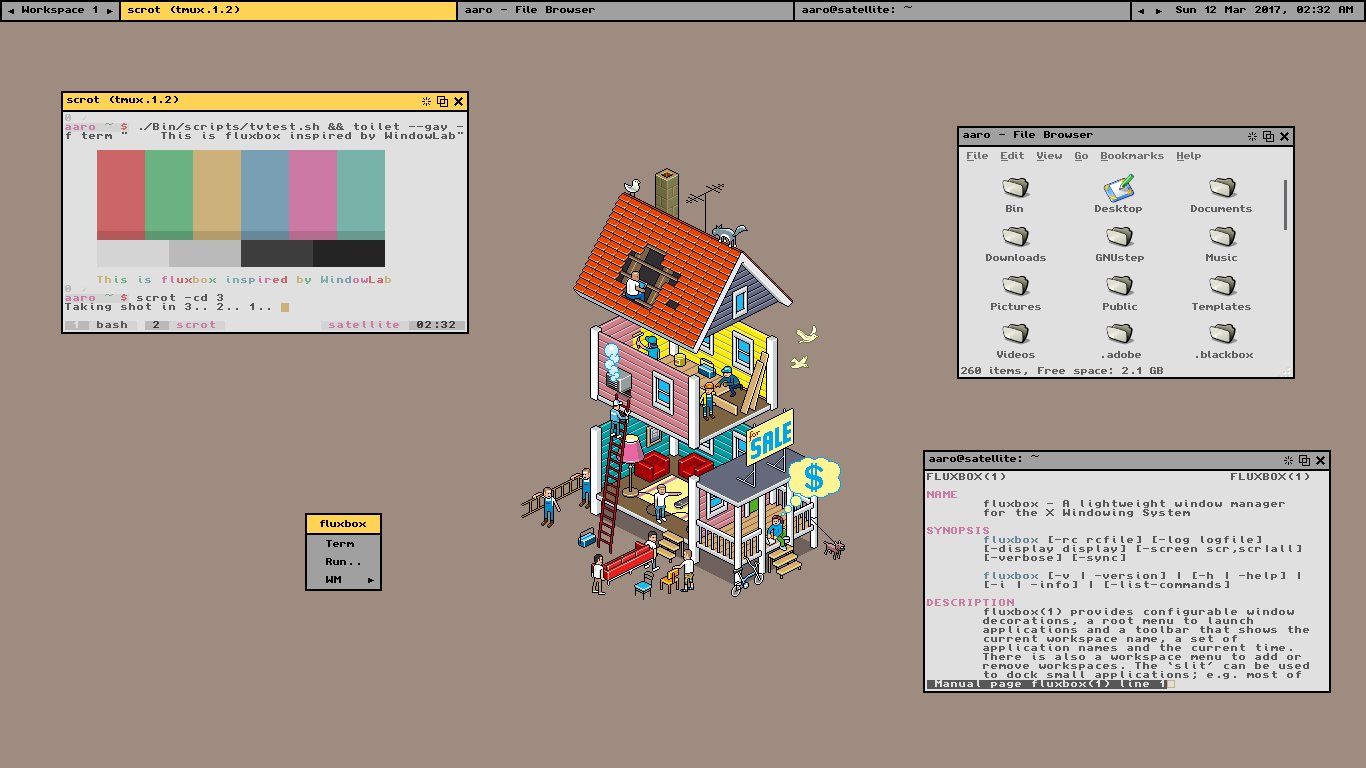1366x768 pixels.
Task: Click the Workspace 1 label in toolbar
Action: [x=60, y=10]
